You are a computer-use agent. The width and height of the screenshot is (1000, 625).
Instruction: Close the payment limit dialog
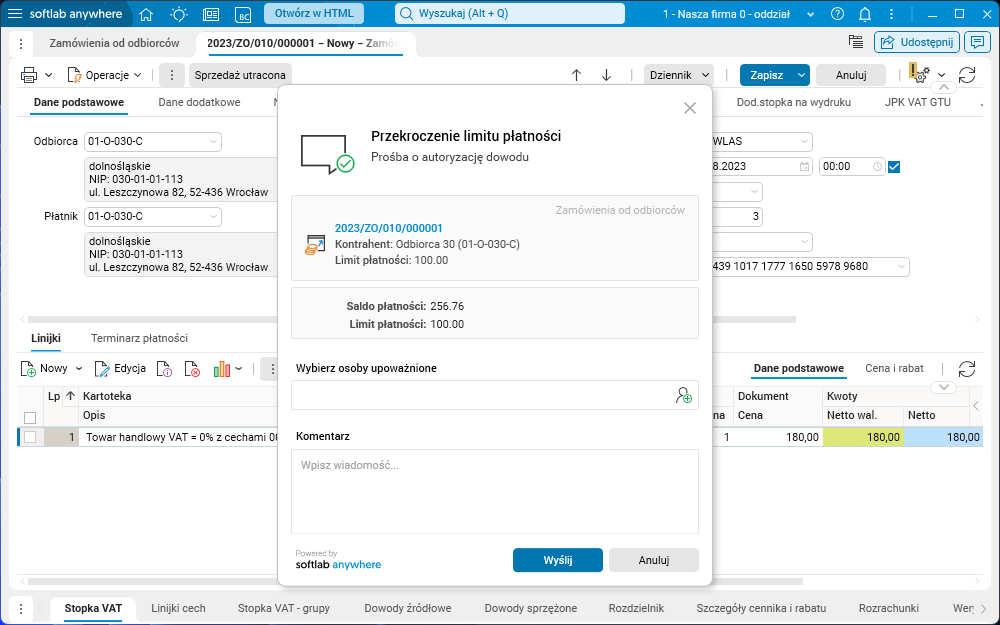(690, 108)
